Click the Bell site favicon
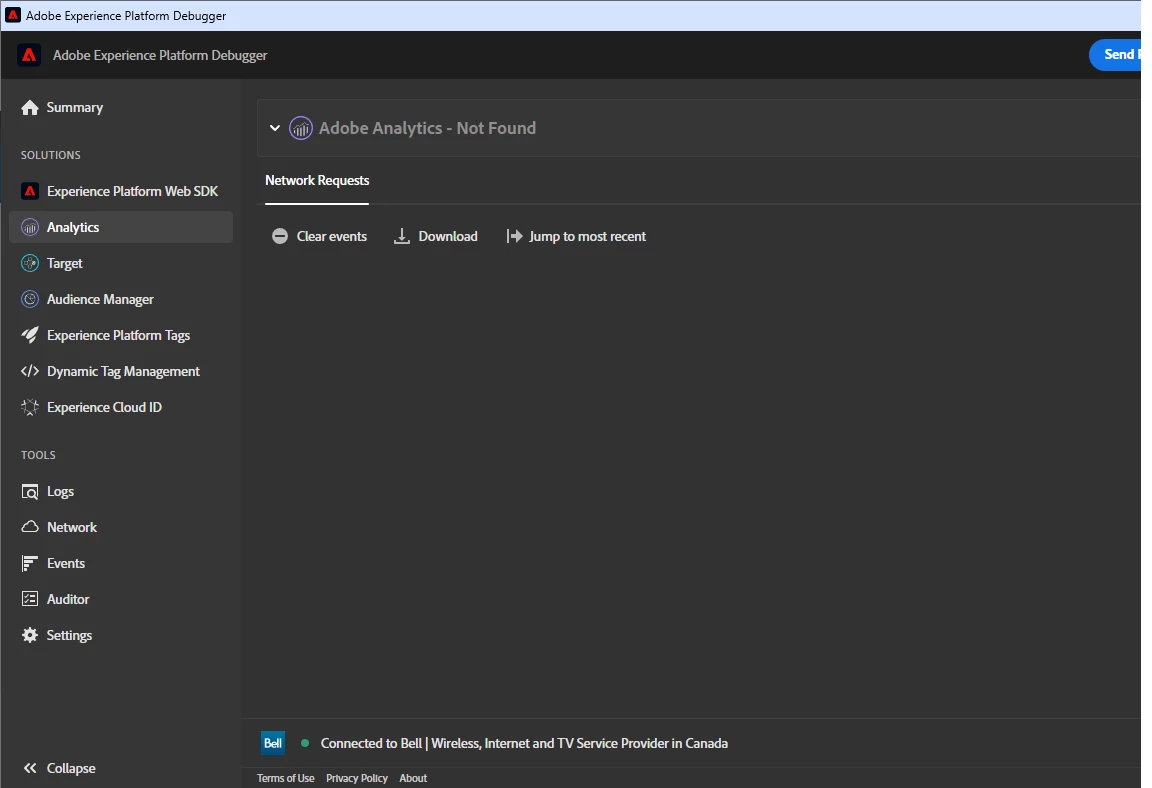 point(273,743)
